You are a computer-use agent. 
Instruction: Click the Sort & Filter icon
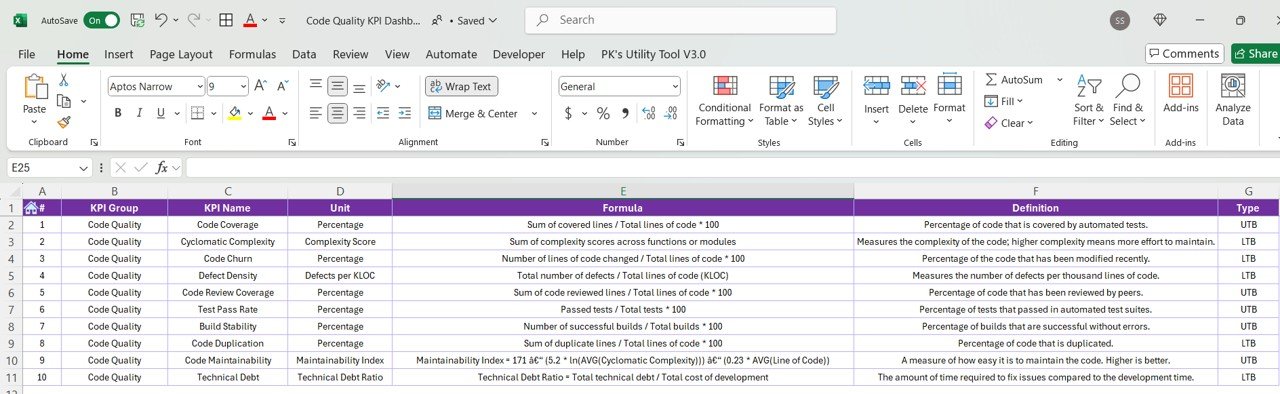(x=1088, y=101)
